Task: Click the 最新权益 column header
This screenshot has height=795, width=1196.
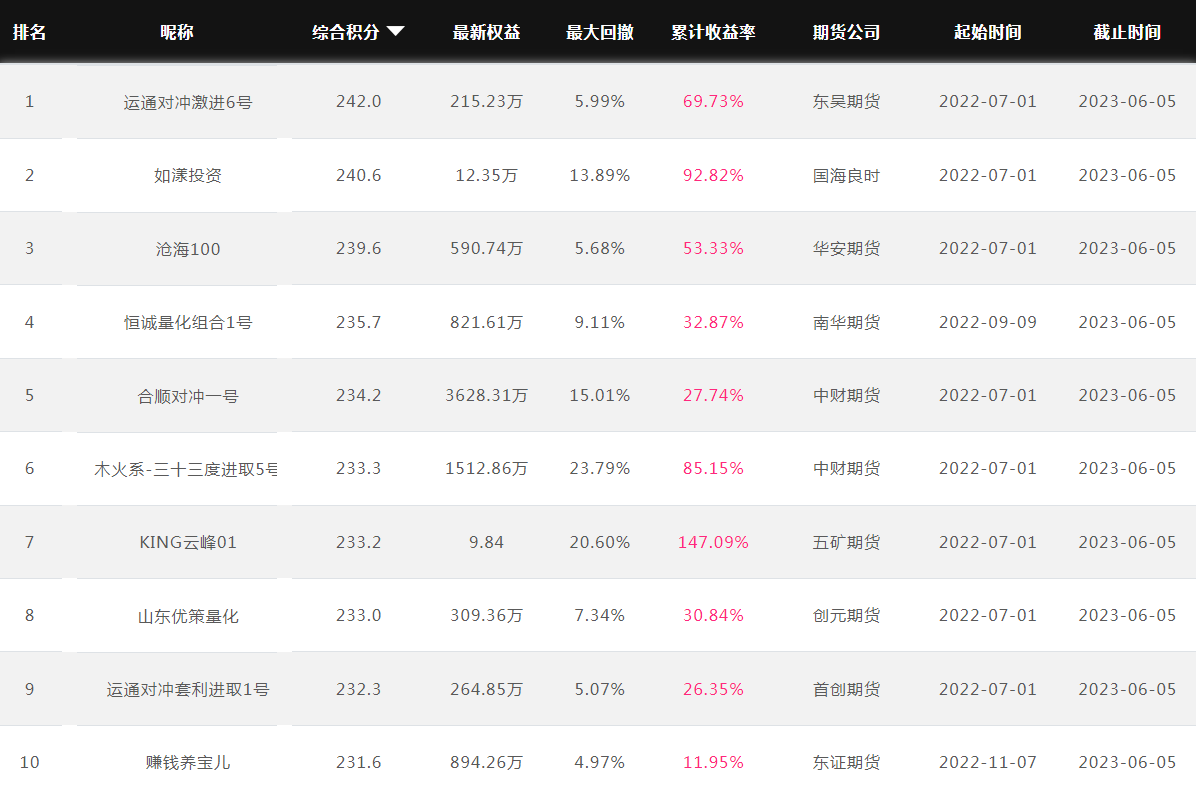Action: pyautogui.click(x=487, y=32)
